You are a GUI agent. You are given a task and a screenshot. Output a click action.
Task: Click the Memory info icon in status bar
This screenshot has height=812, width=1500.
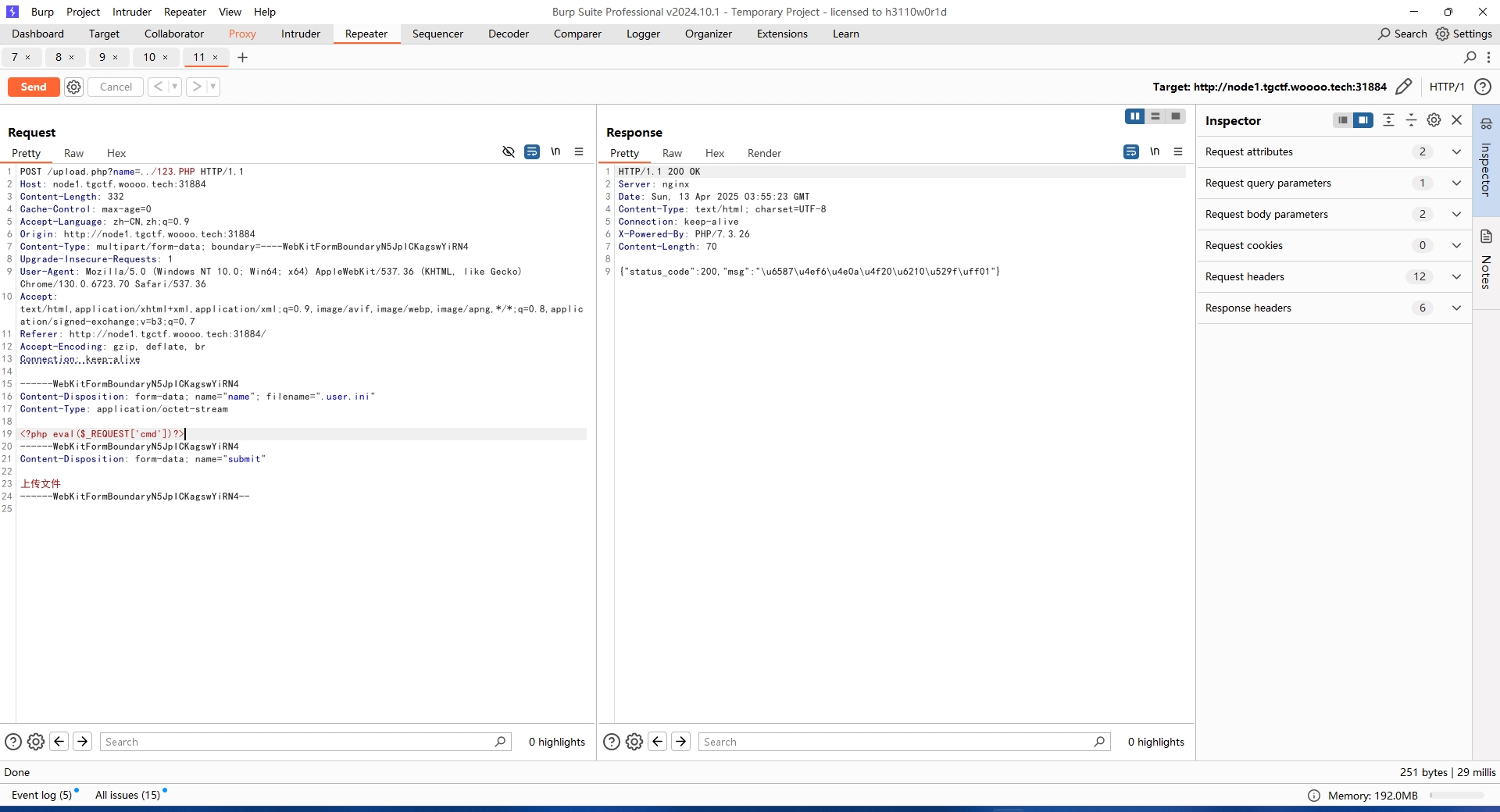pyautogui.click(x=1314, y=796)
